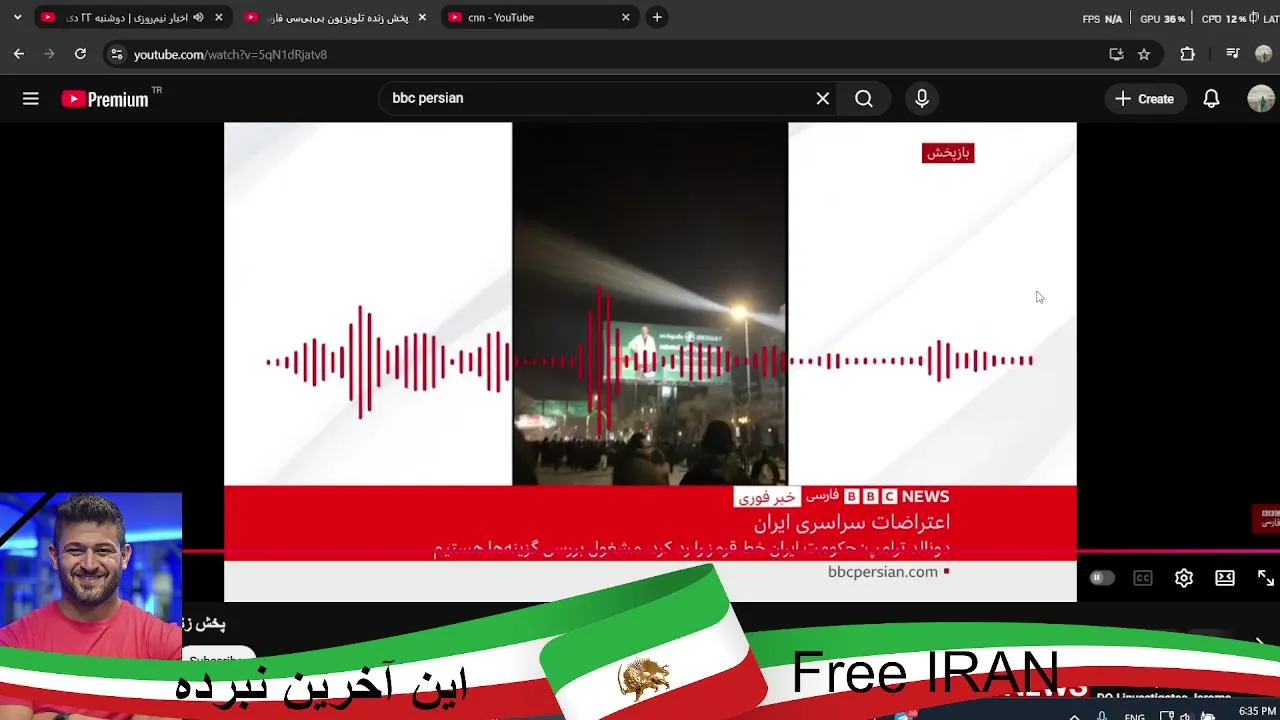Toggle the autoplay switch in player
The width and height of the screenshot is (1280, 720).
coord(1101,578)
